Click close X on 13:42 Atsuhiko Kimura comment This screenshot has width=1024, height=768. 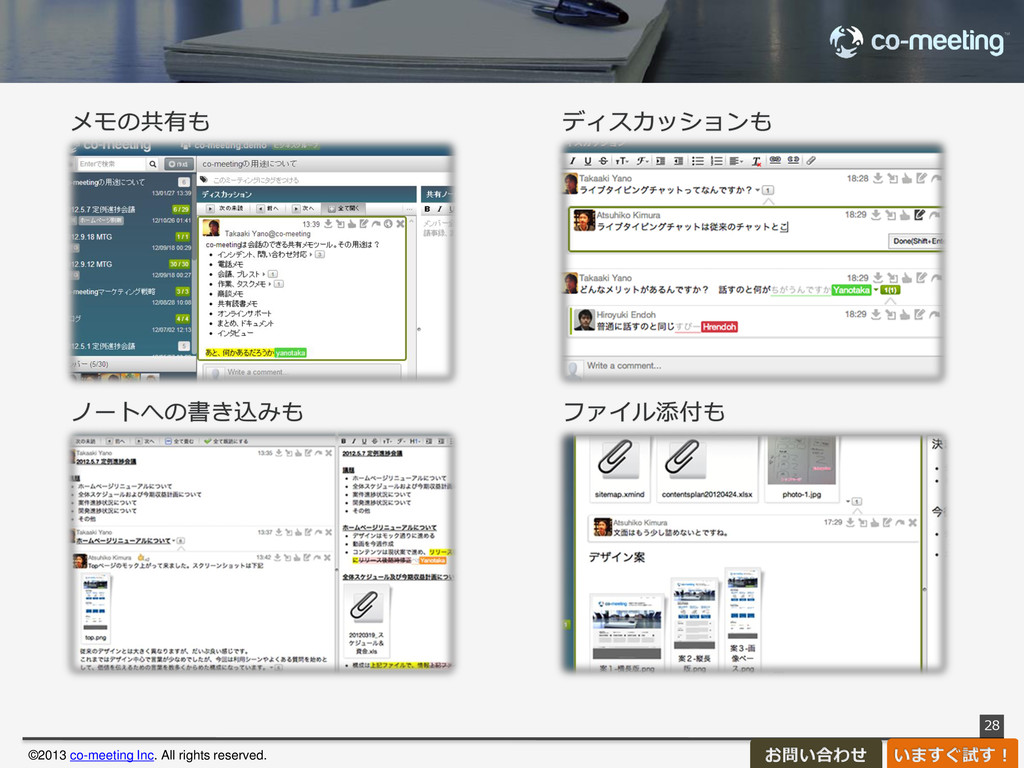point(327,558)
